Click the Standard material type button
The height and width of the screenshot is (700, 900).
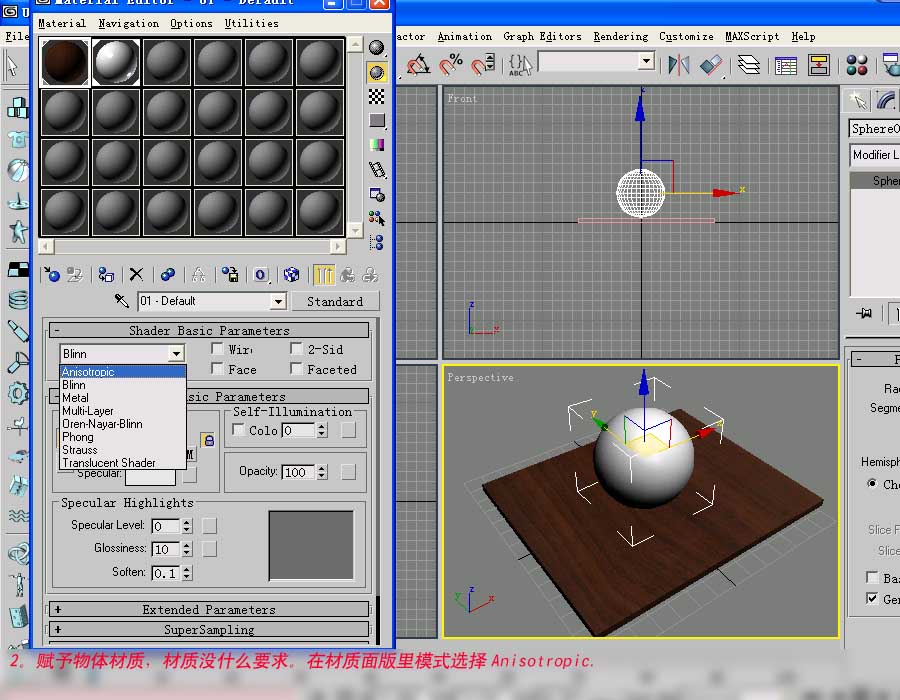coord(335,301)
